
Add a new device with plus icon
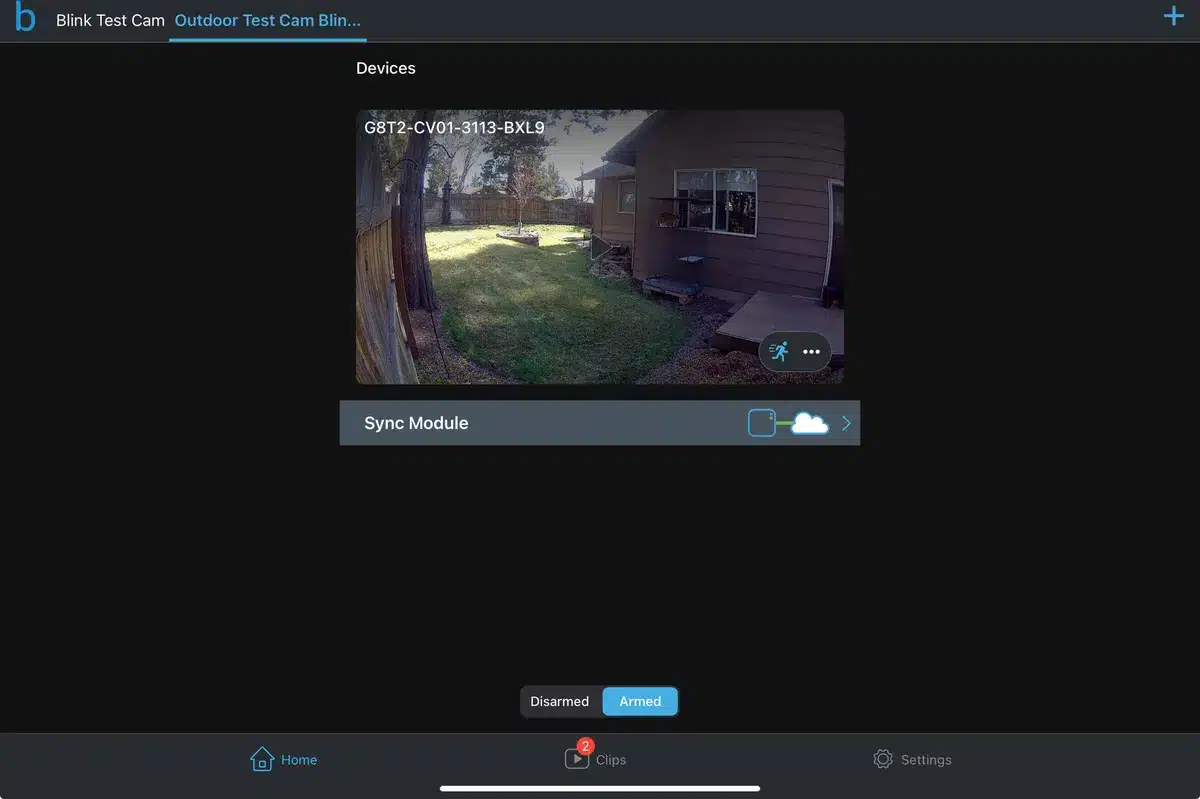tap(1174, 17)
